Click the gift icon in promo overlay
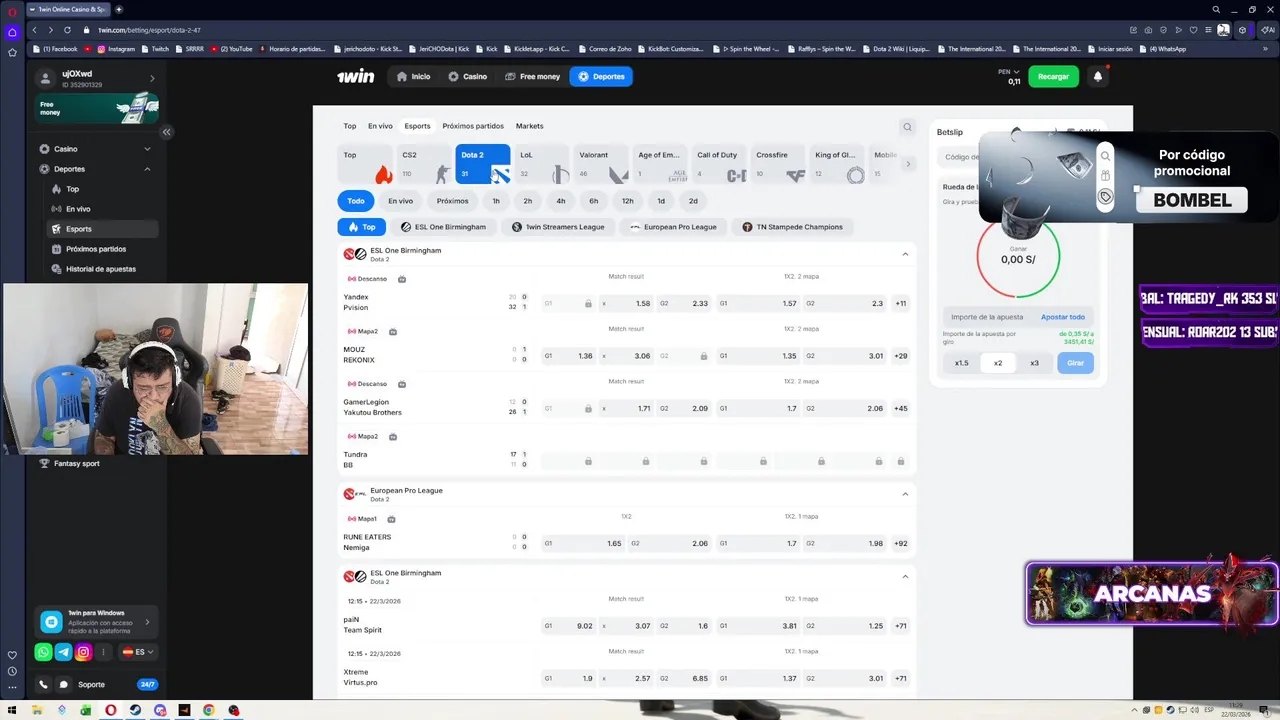The image size is (1280, 720). 1105,176
